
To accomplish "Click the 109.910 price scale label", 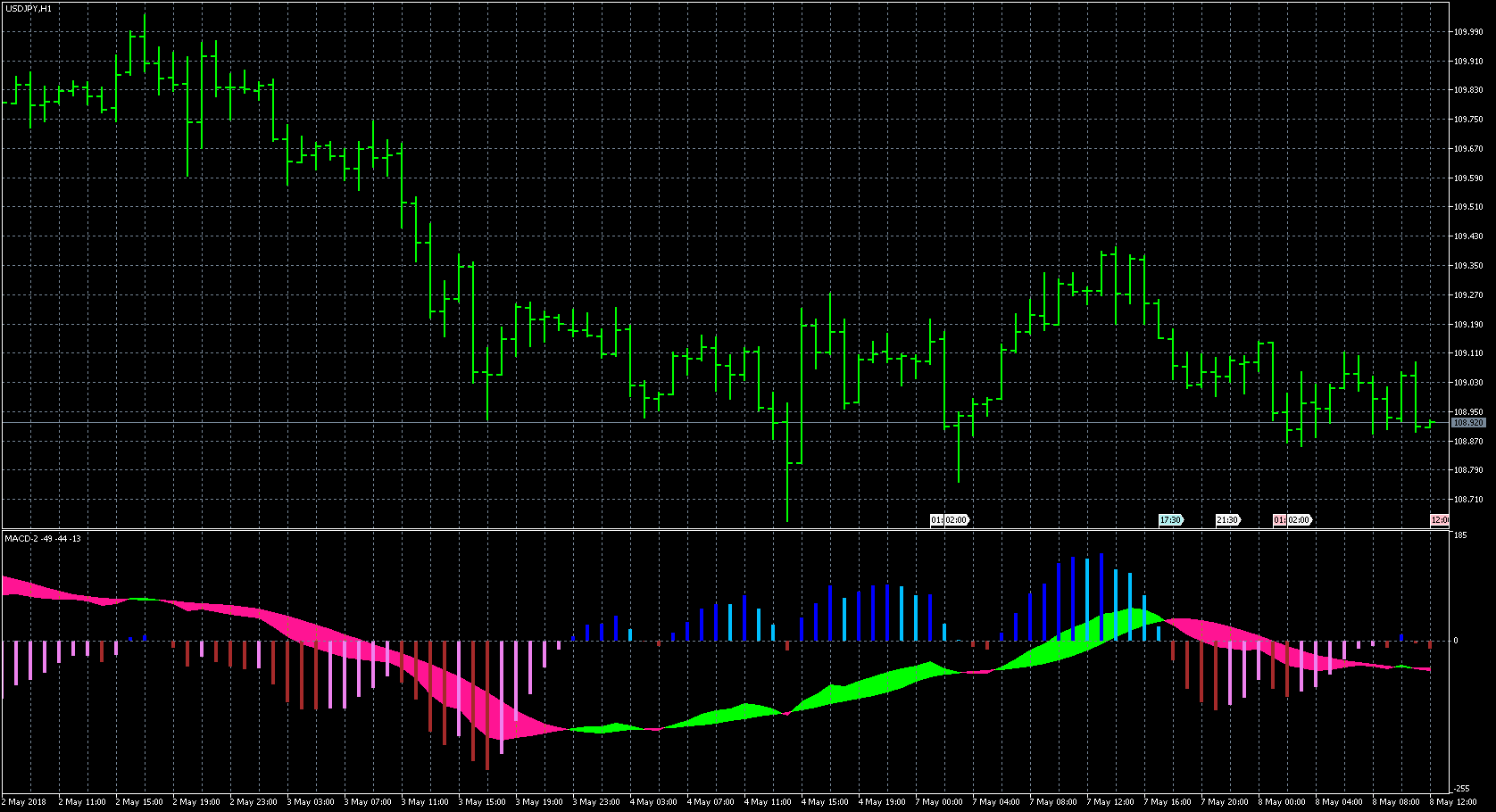I will (1468, 62).
